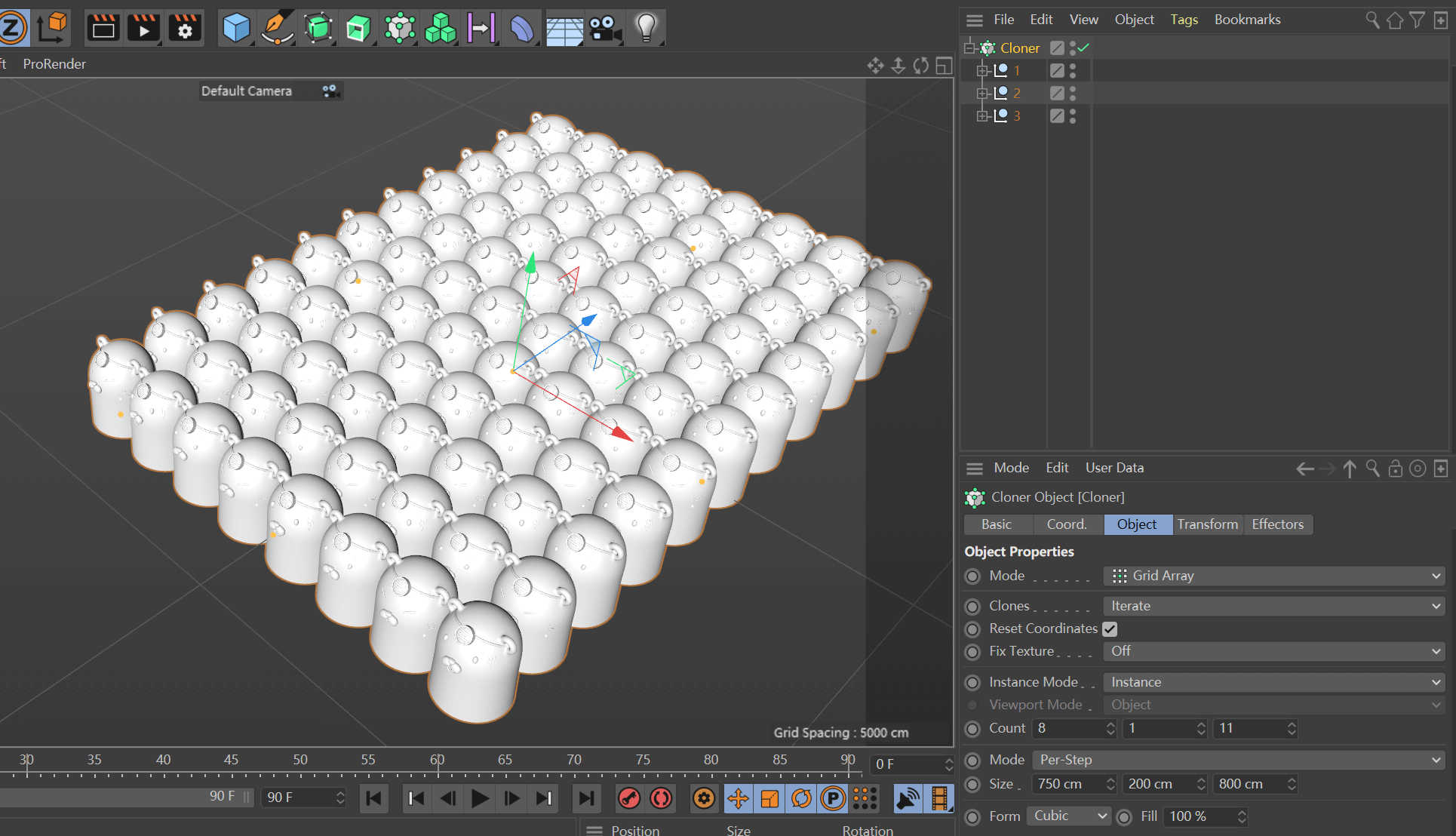The height and width of the screenshot is (836, 1456).
Task: Open the Object Manager Tags menu
Action: [1184, 20]
